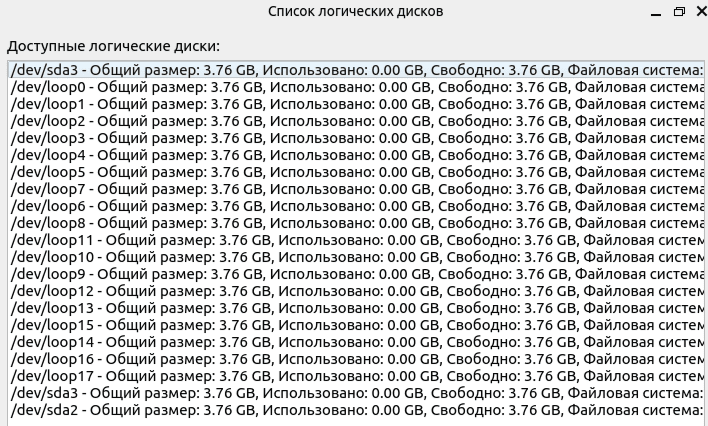
Task: Select the /dev/loop0 disk entry
Action: click(x=356, y=87)
